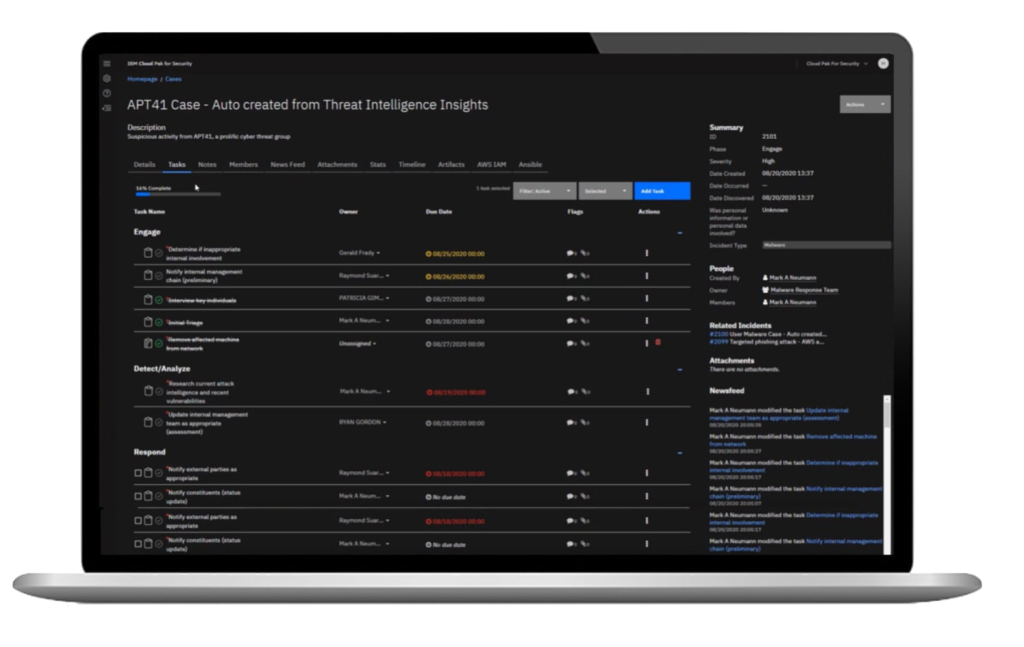Open the Actions dropdown for the case

865,104
